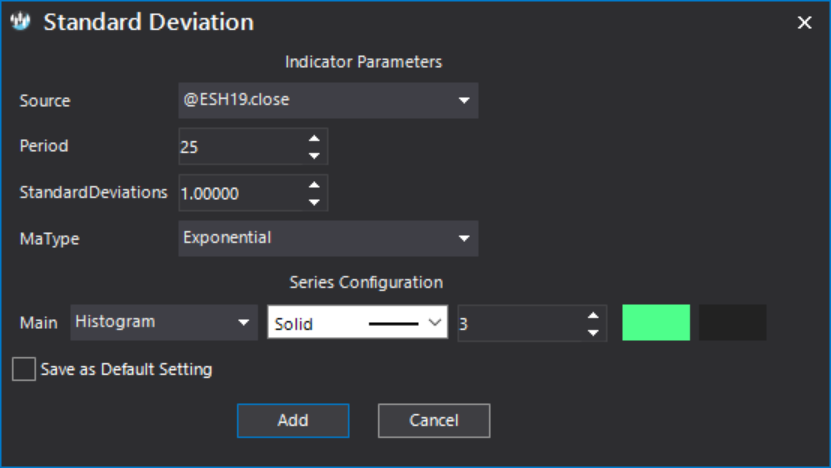Viewport: 831px width, 468px height.
Task: Click the Cancel button
Action: pos(434,421)
